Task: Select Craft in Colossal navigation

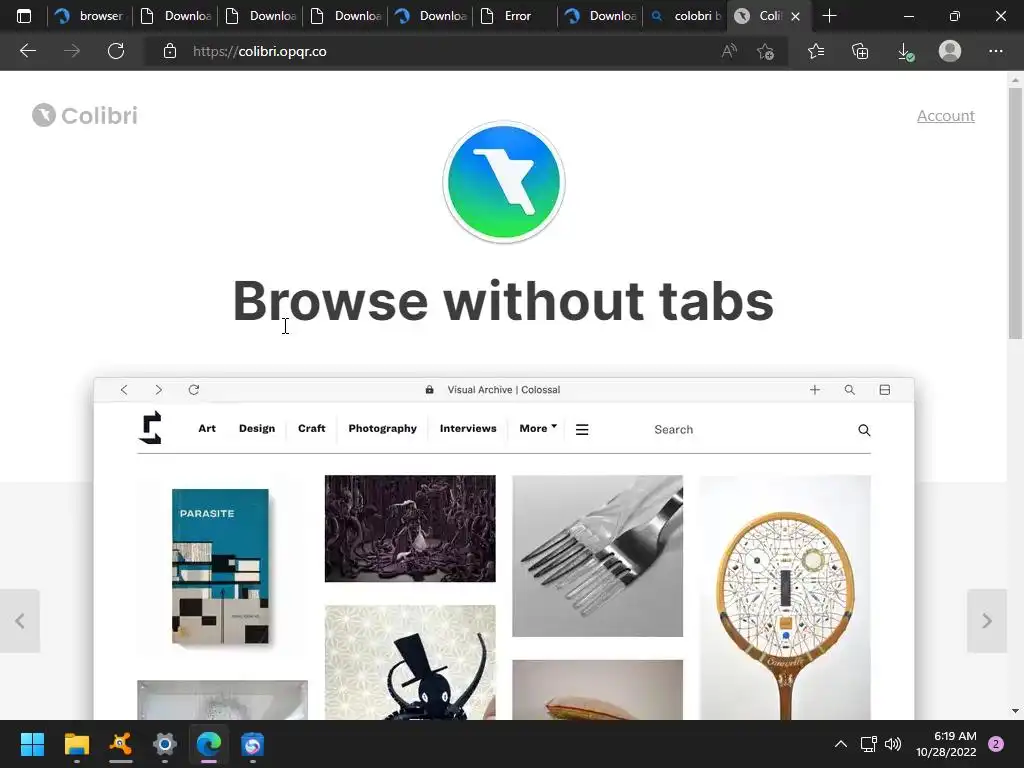Action: tap(312, 428)
